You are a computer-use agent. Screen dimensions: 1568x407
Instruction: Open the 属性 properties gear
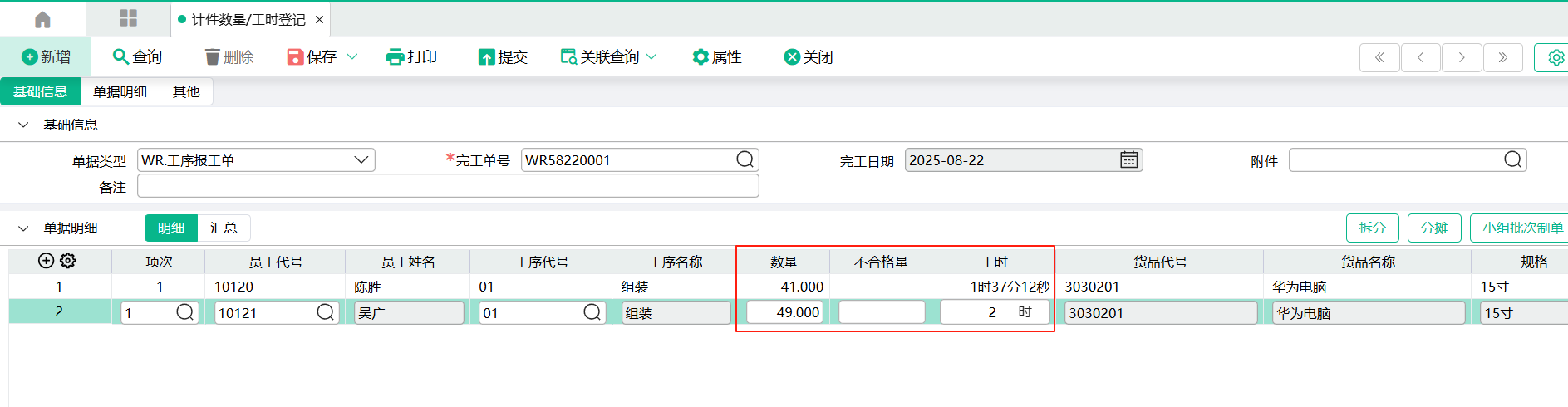(716, 56)
